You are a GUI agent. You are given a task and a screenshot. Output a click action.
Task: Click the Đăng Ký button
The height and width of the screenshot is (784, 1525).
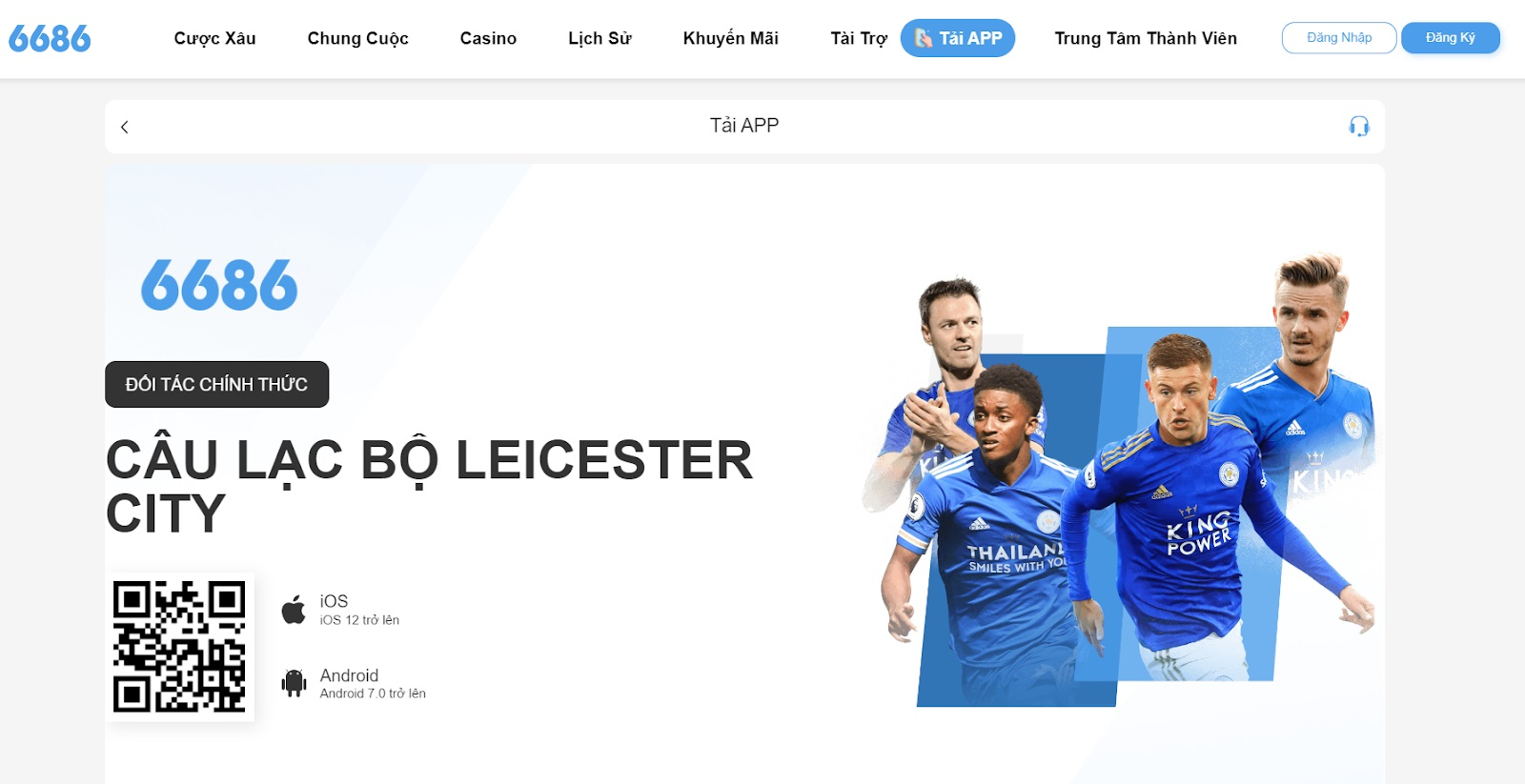(1451, 38)
